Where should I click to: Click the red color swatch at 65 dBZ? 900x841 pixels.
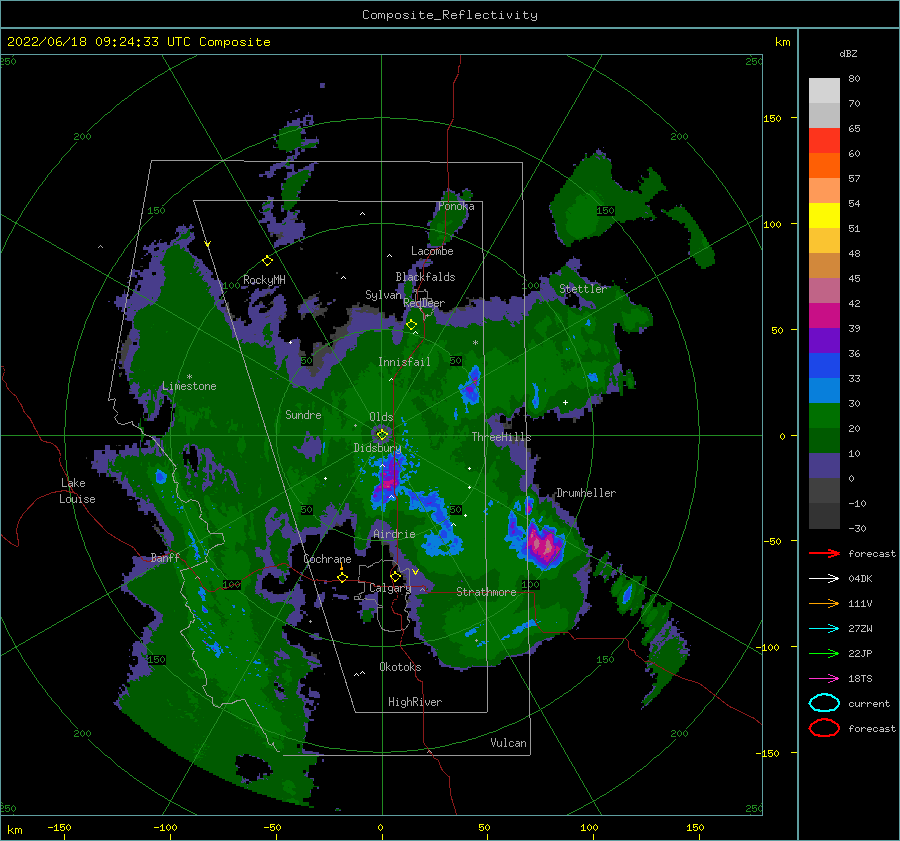tap(824, 141)
